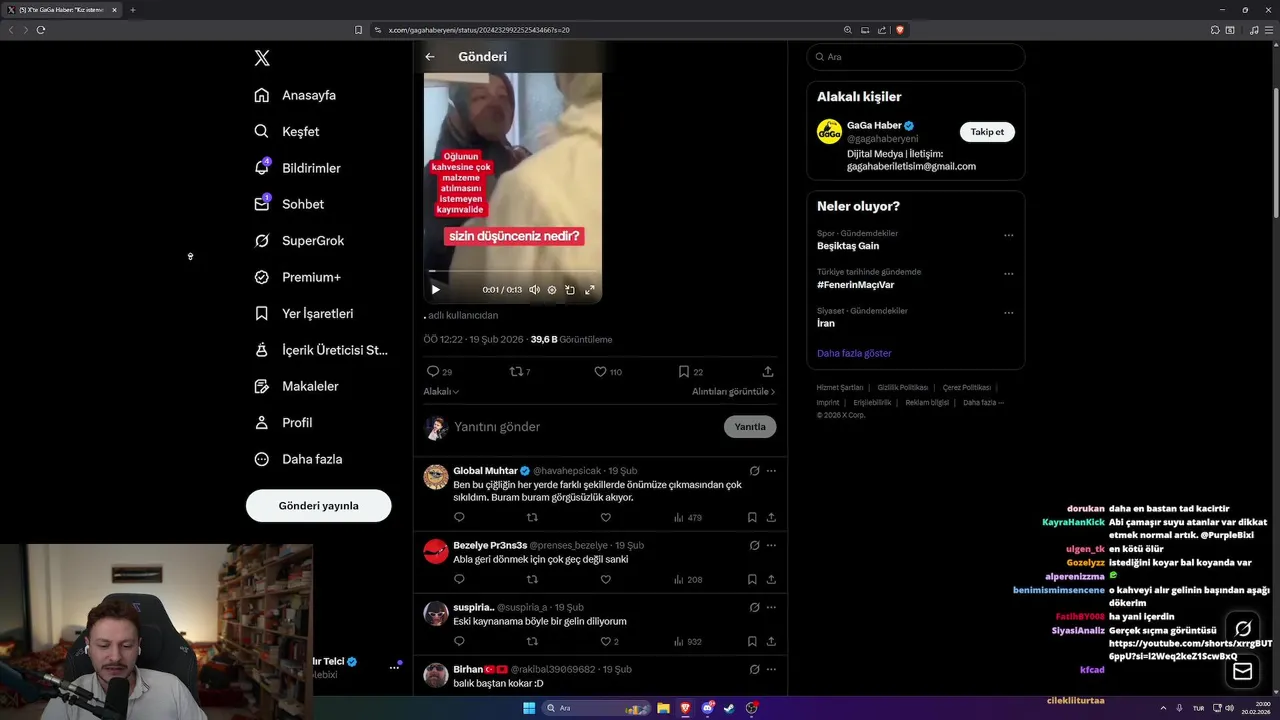Open Alıntıları görüntüle link

click(x=734, y=391)
